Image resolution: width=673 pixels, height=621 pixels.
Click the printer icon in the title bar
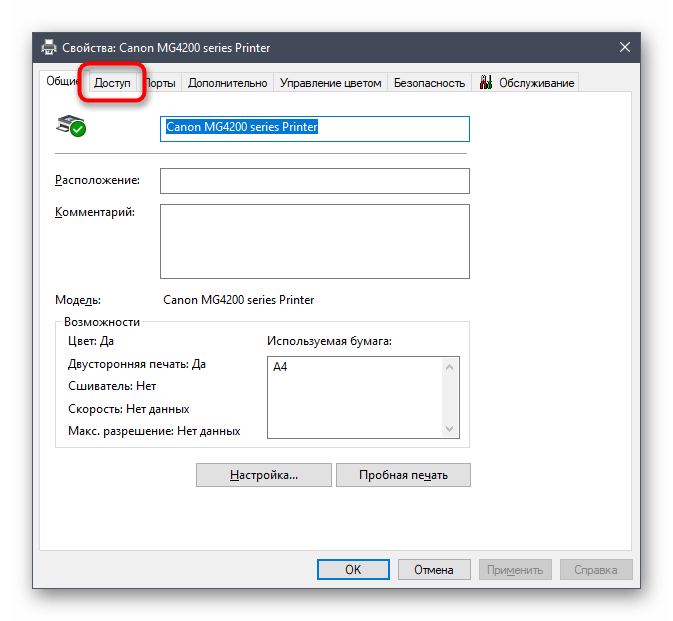click(x=49, y=47)
